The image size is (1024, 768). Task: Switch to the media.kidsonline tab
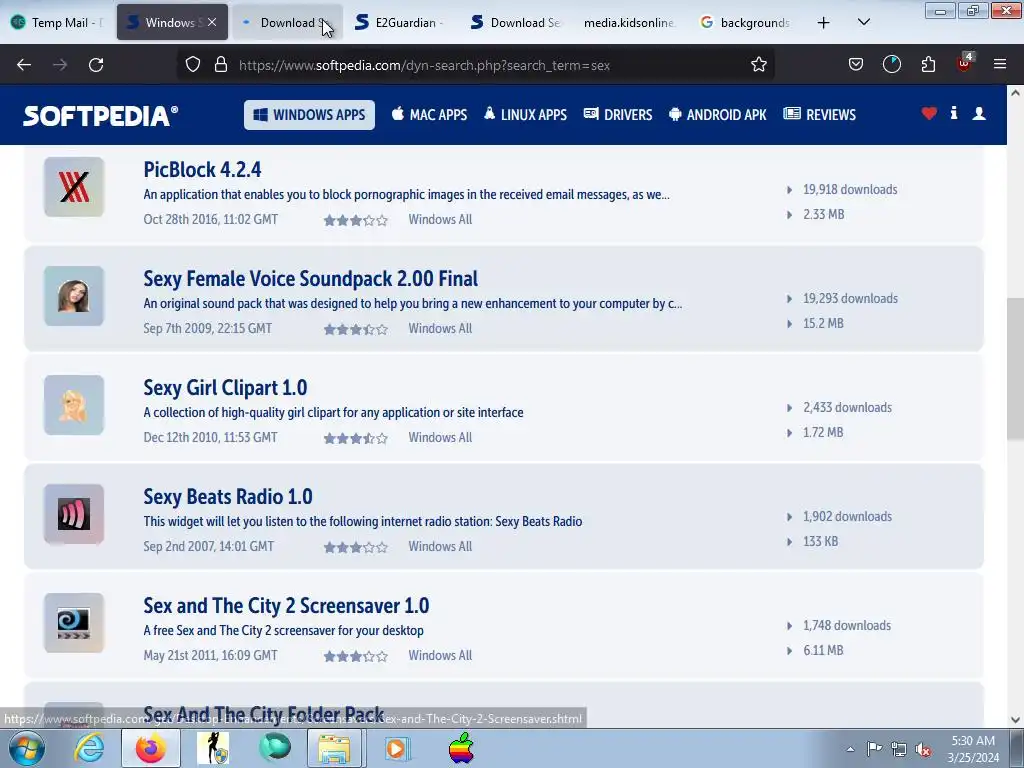click(629, 23)
